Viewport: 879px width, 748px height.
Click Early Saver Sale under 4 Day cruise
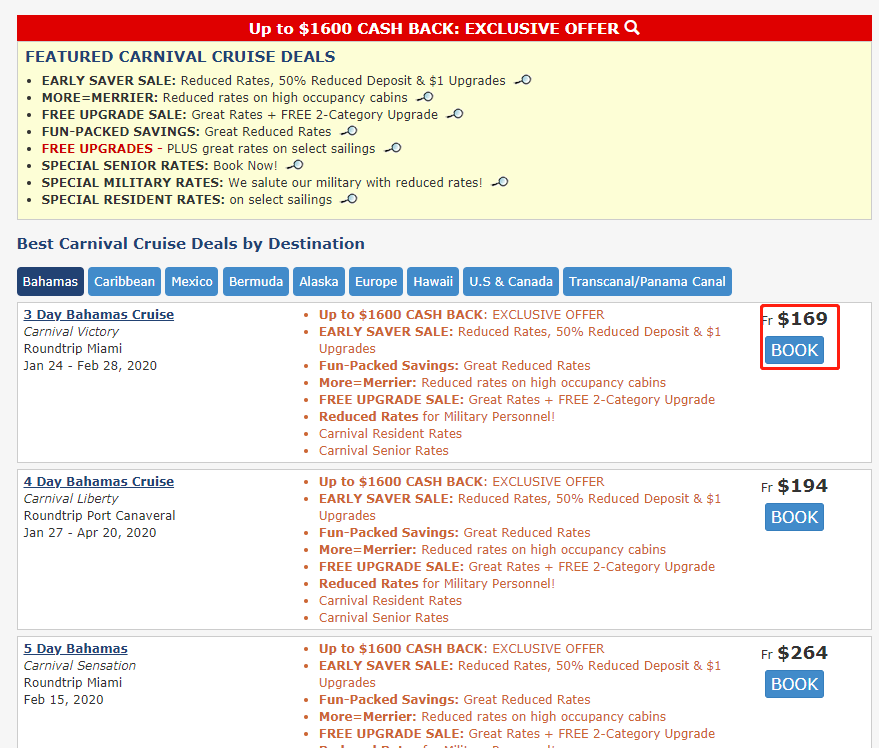click(x=520, y=507)
